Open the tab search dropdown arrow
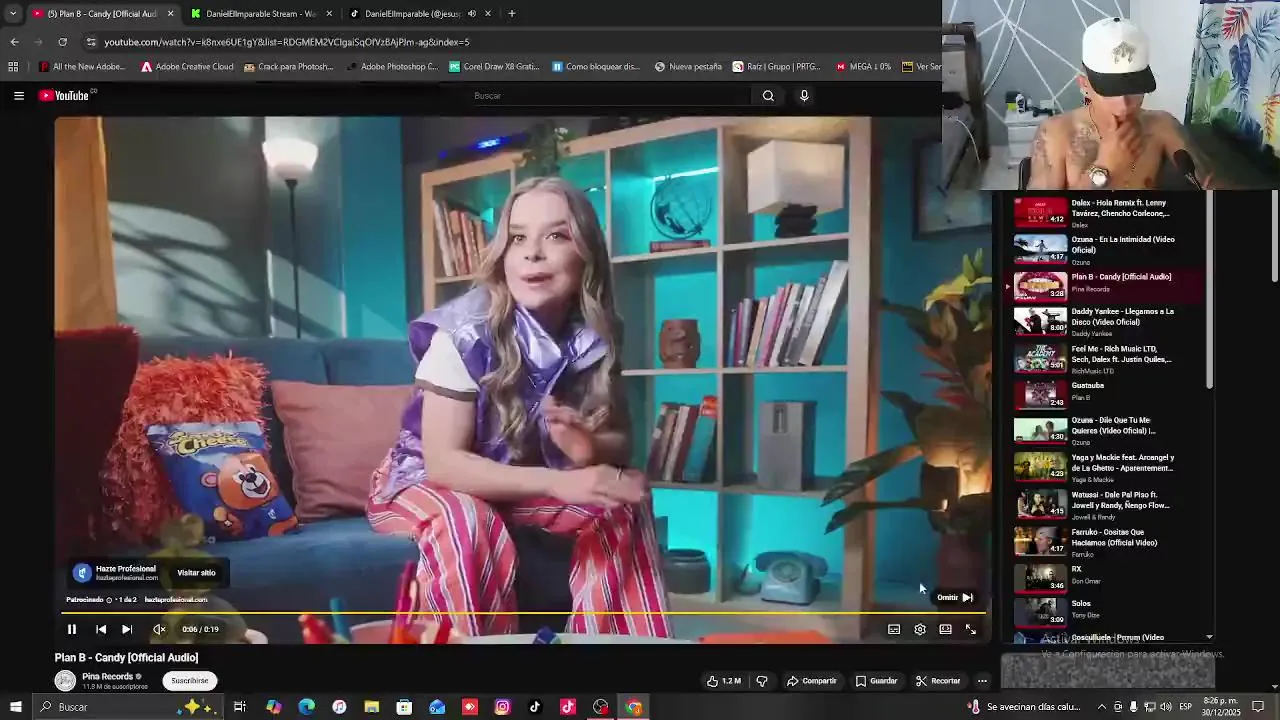This screenshot has height=720, width=1280. coord(12,14)
